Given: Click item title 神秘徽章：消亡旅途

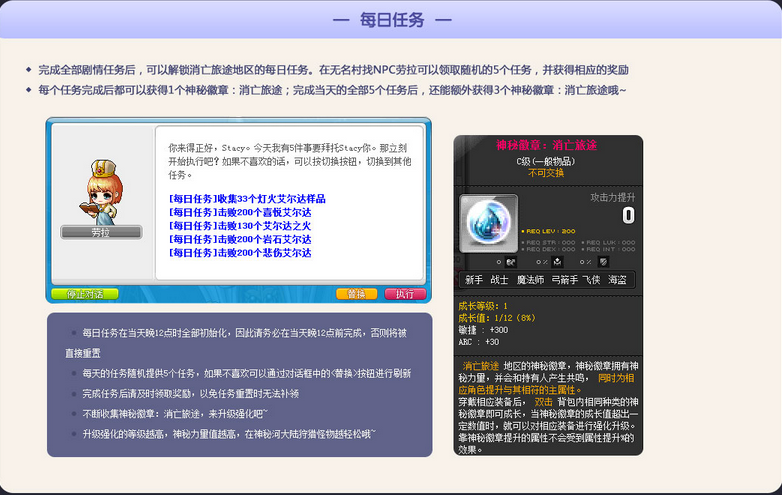Looking at the screenshot, I should pos(547,146).
